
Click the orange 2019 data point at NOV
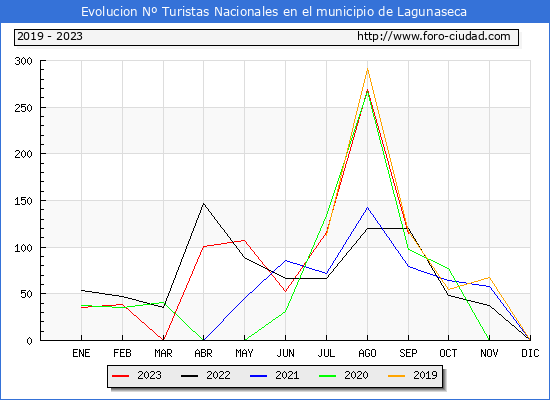click(x=489, y=278)
